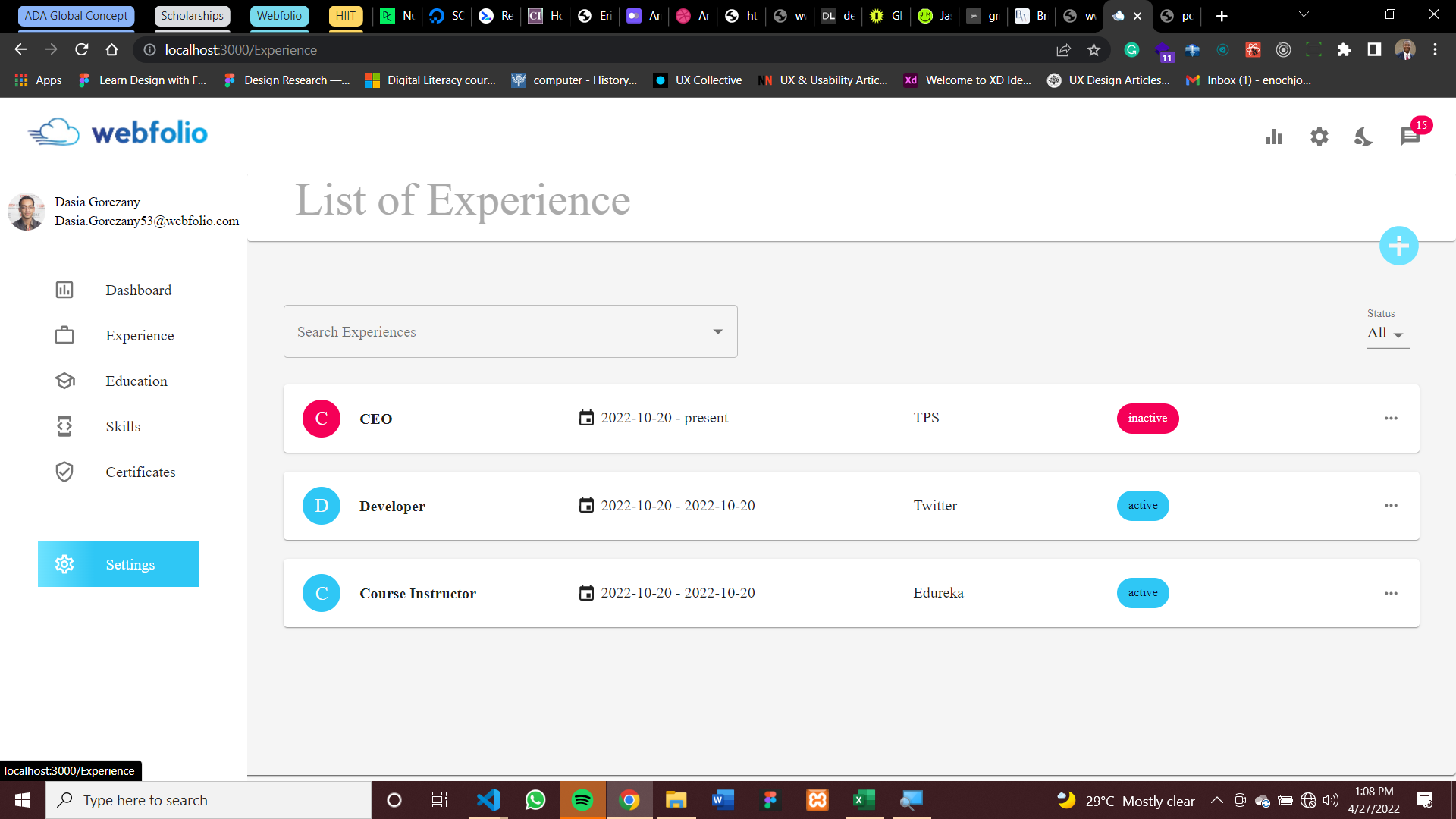Open the Status All filter dropdown
The height and width of the screenshot is (819, 1456).
coord(1386,334)
